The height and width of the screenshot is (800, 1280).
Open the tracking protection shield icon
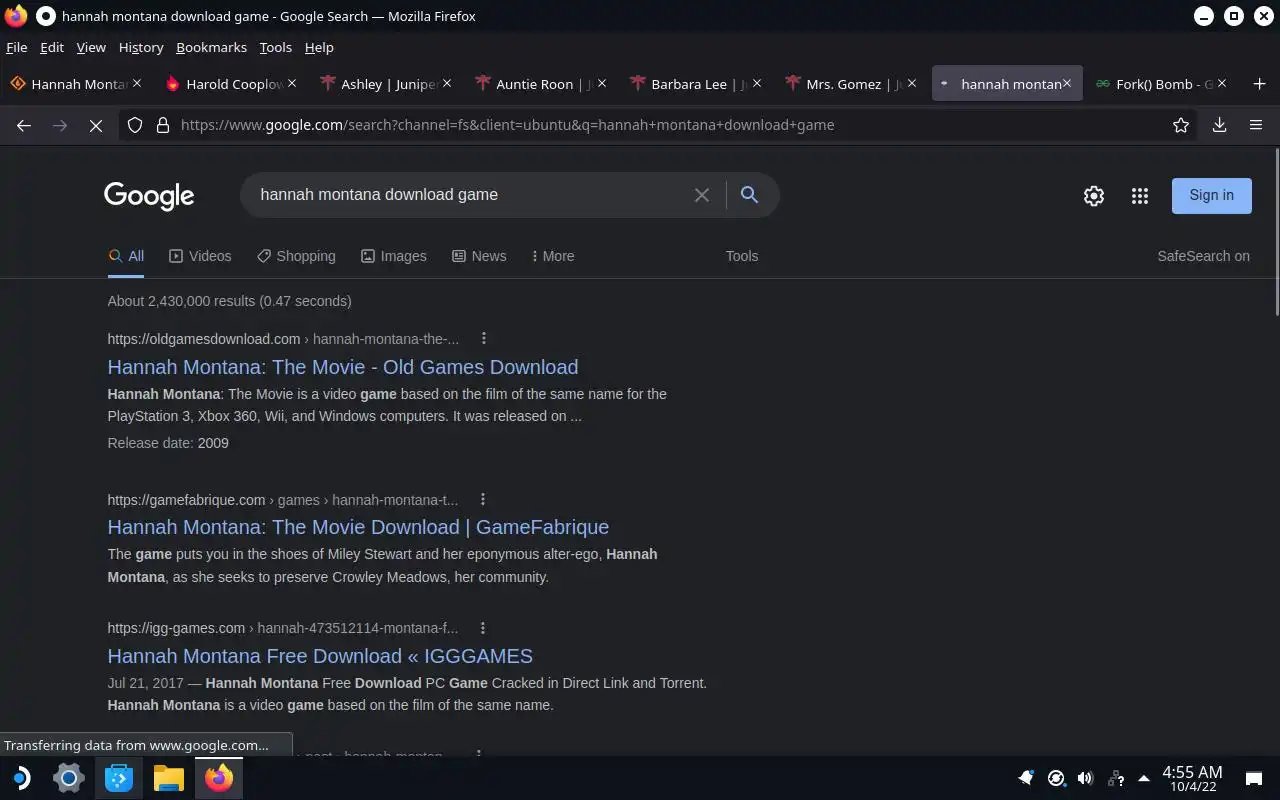point(135,125)
